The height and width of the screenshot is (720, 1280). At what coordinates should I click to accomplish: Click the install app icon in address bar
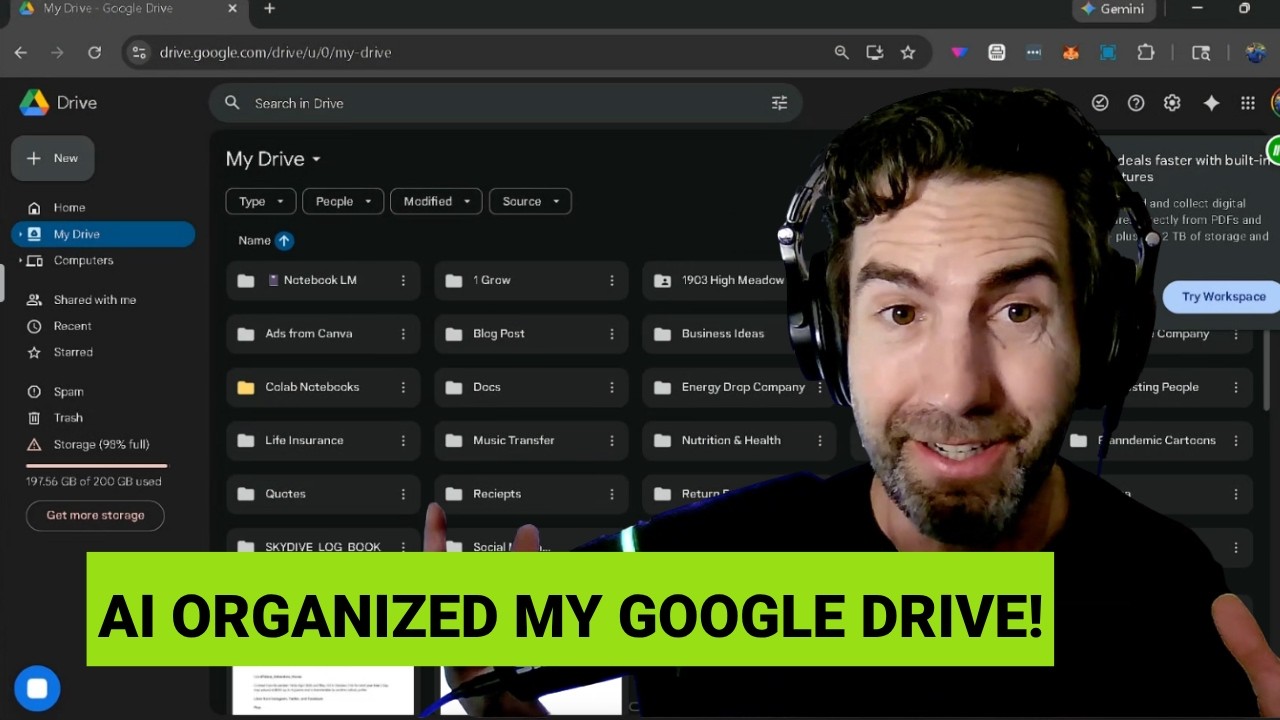[x=875, y=53]
